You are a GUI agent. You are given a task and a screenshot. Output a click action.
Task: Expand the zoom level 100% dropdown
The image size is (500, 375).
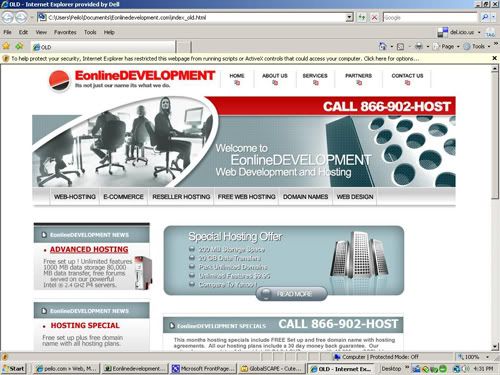click(488, 357)
